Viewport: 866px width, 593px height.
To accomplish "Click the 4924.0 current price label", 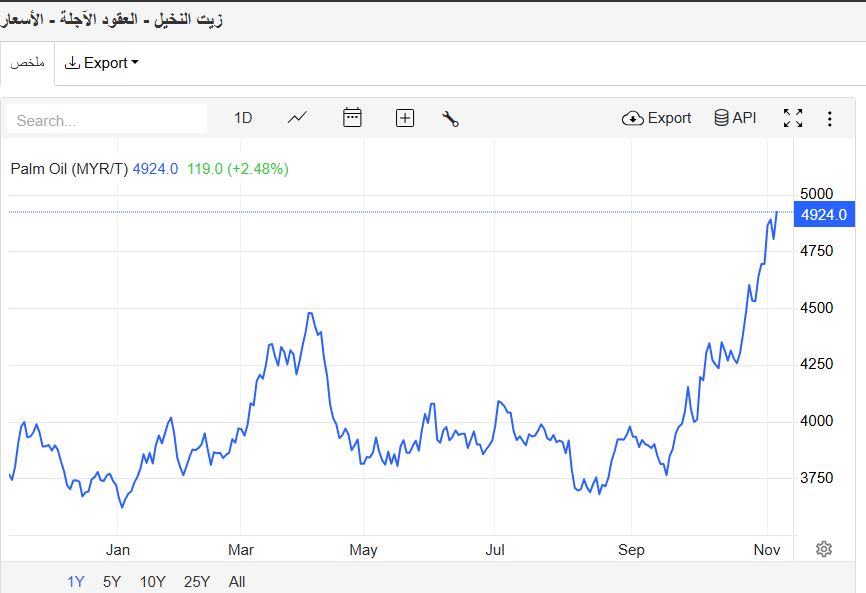I will click(823, 214).
